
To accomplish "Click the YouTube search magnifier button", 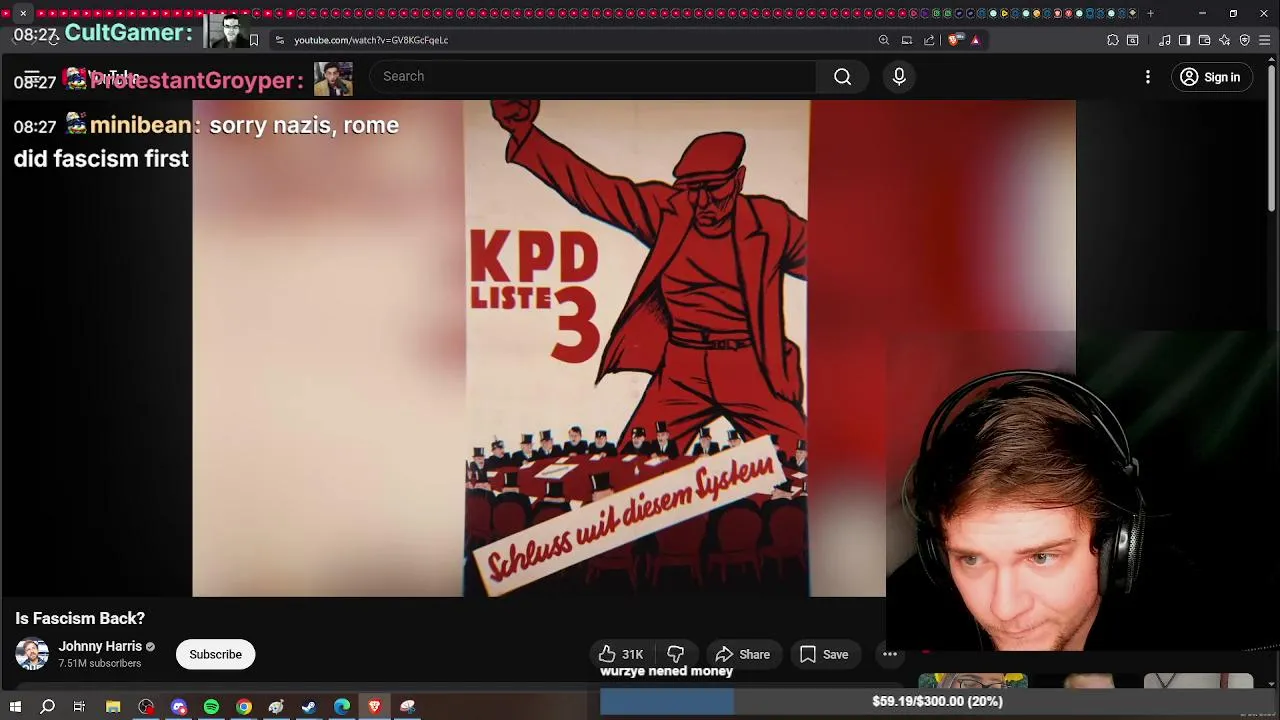I will tap(842, 77).
